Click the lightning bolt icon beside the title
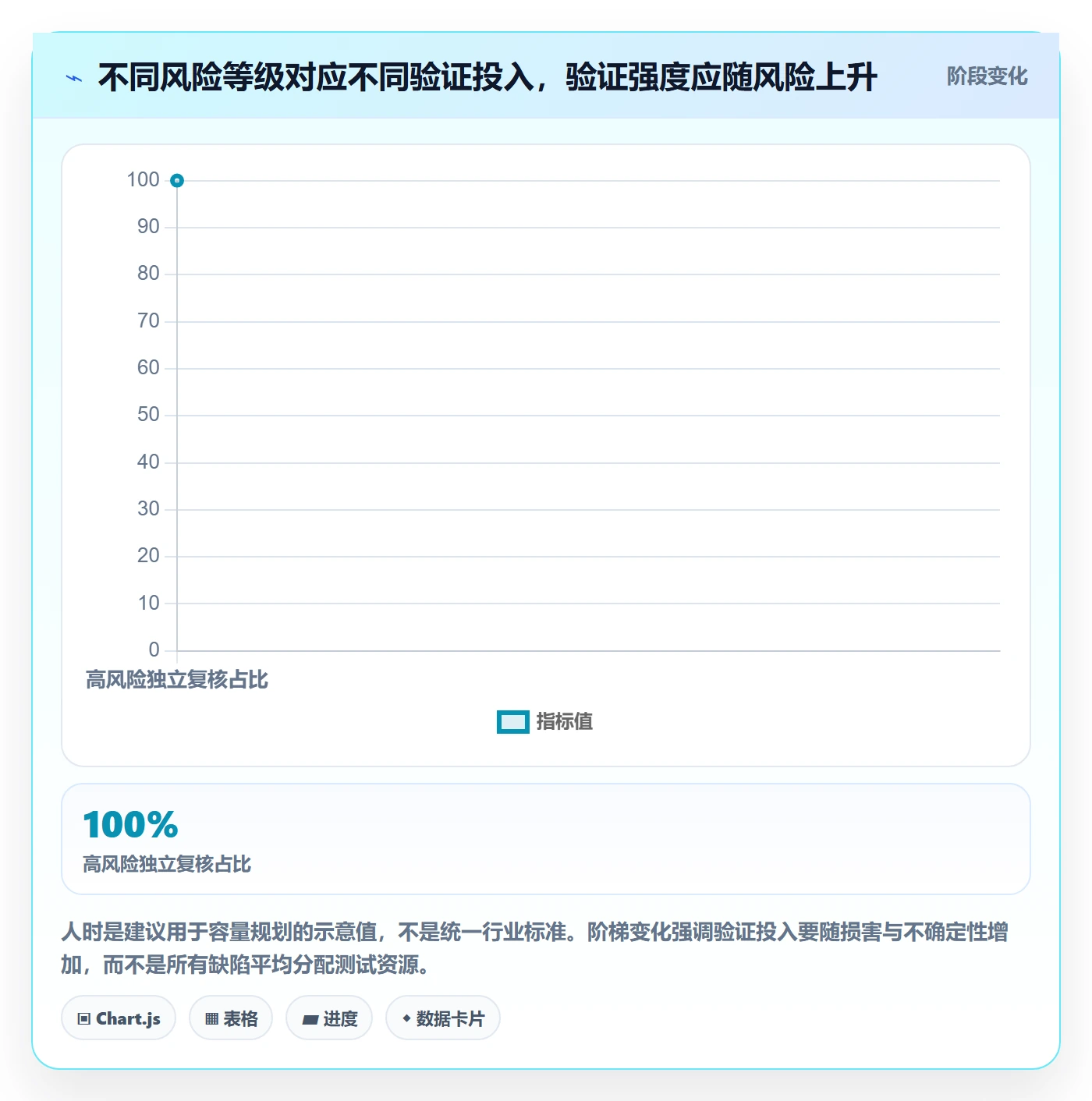Viewport: 1092px width, 1101px height. (x=74, y=78)
